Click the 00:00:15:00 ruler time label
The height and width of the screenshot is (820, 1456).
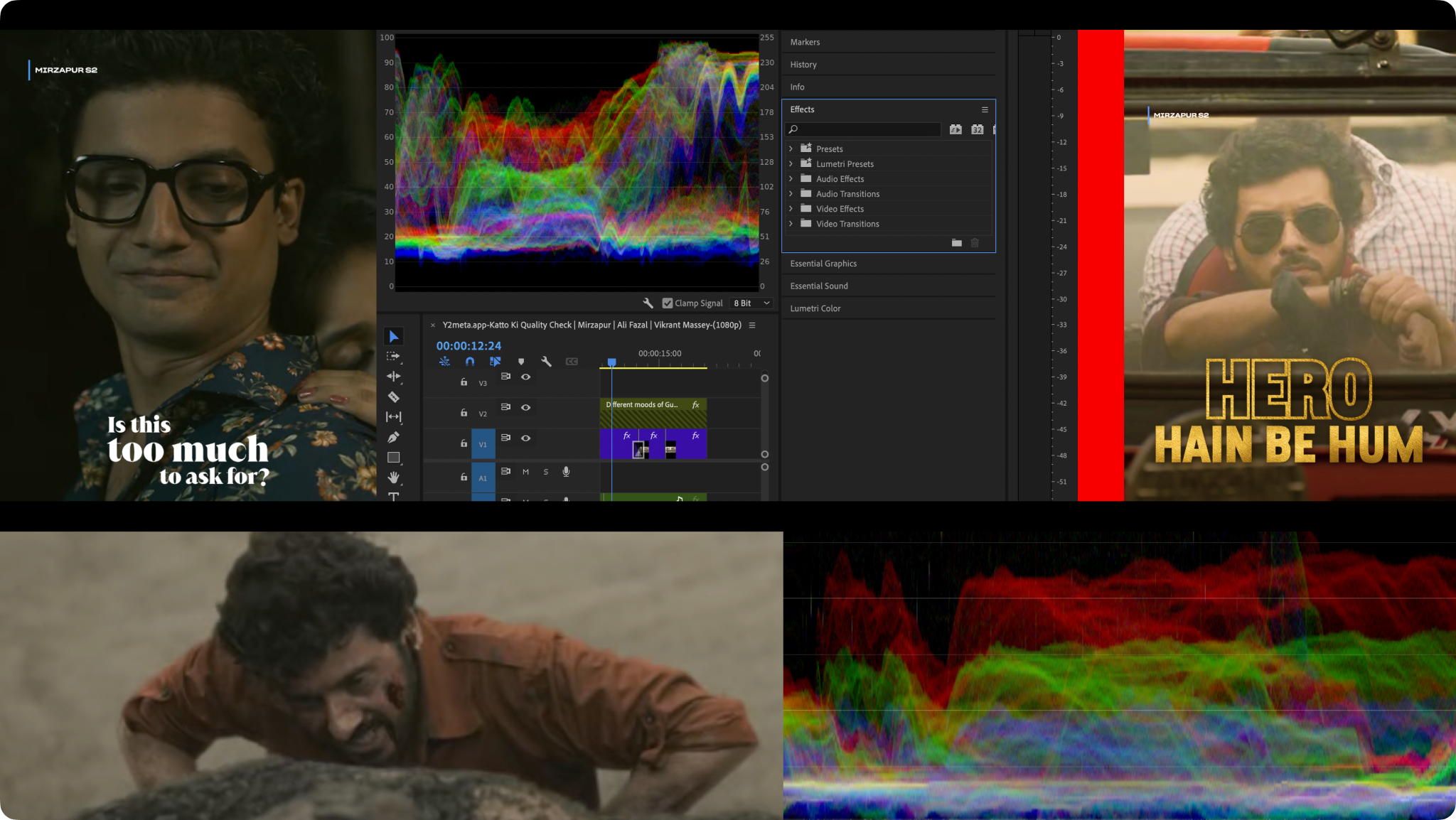(659, 353)
